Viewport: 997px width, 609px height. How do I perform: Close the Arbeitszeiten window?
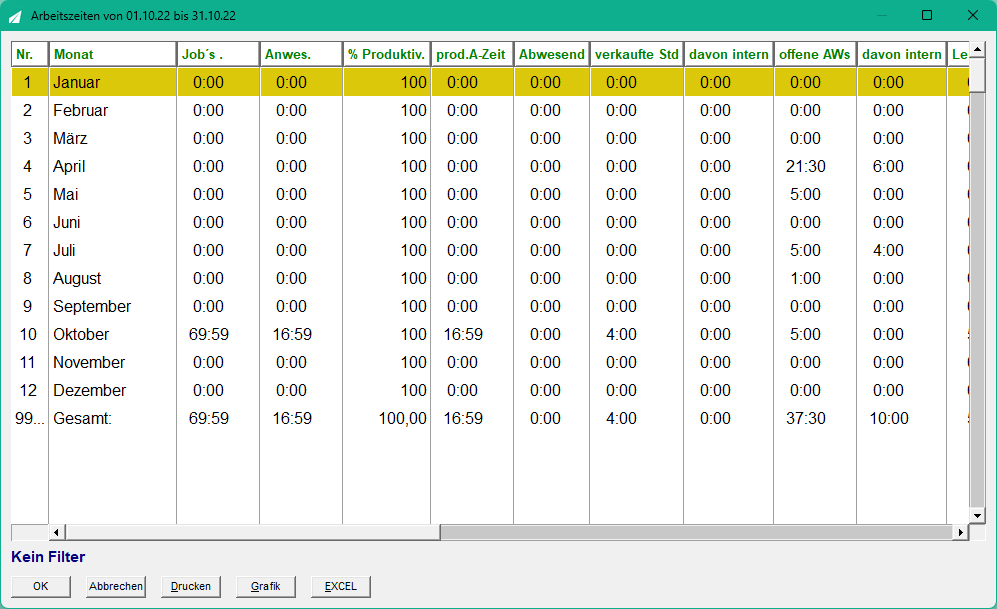point(973,15)
